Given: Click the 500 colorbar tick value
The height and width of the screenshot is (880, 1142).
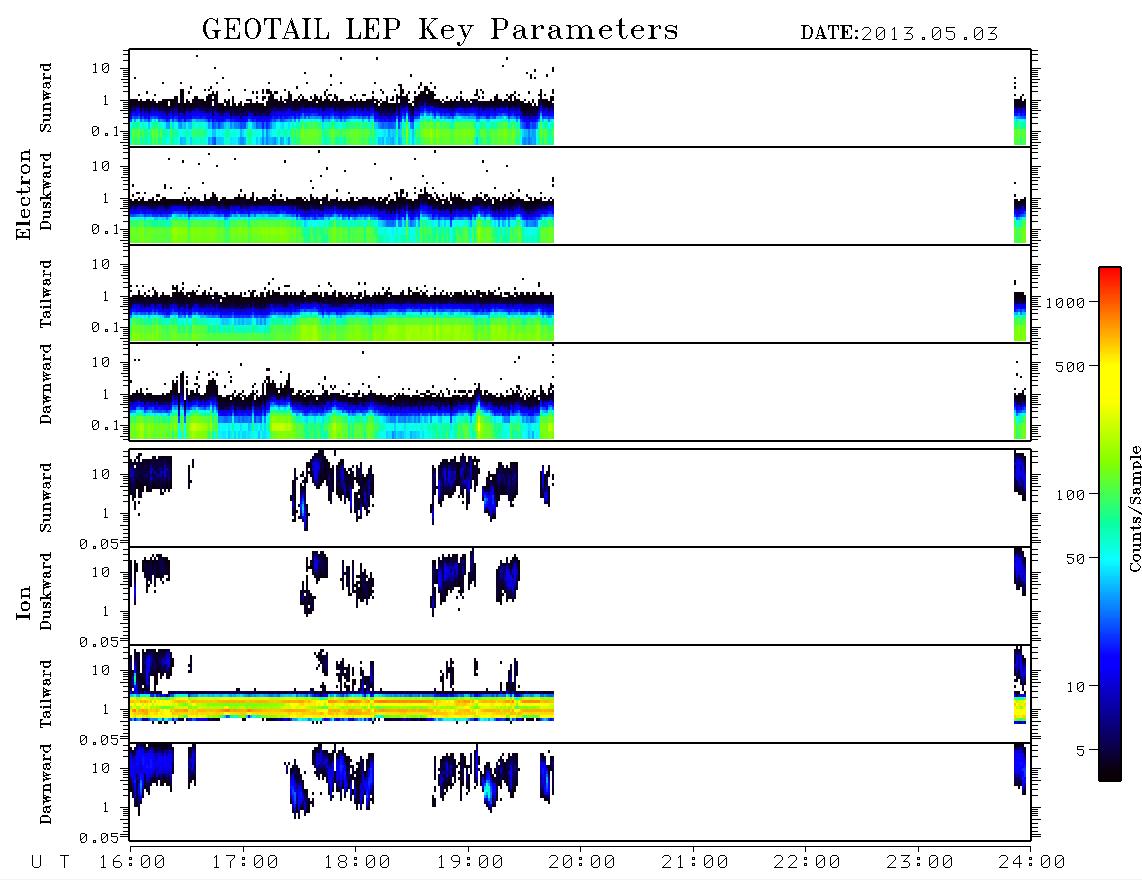Looking at the screenshot, I should point(1071,366).
